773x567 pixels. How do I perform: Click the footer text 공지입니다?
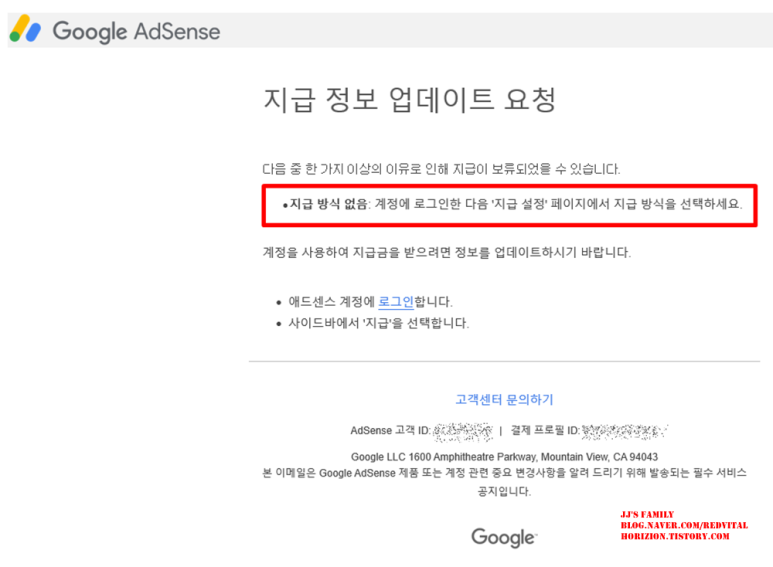point(504,491)
